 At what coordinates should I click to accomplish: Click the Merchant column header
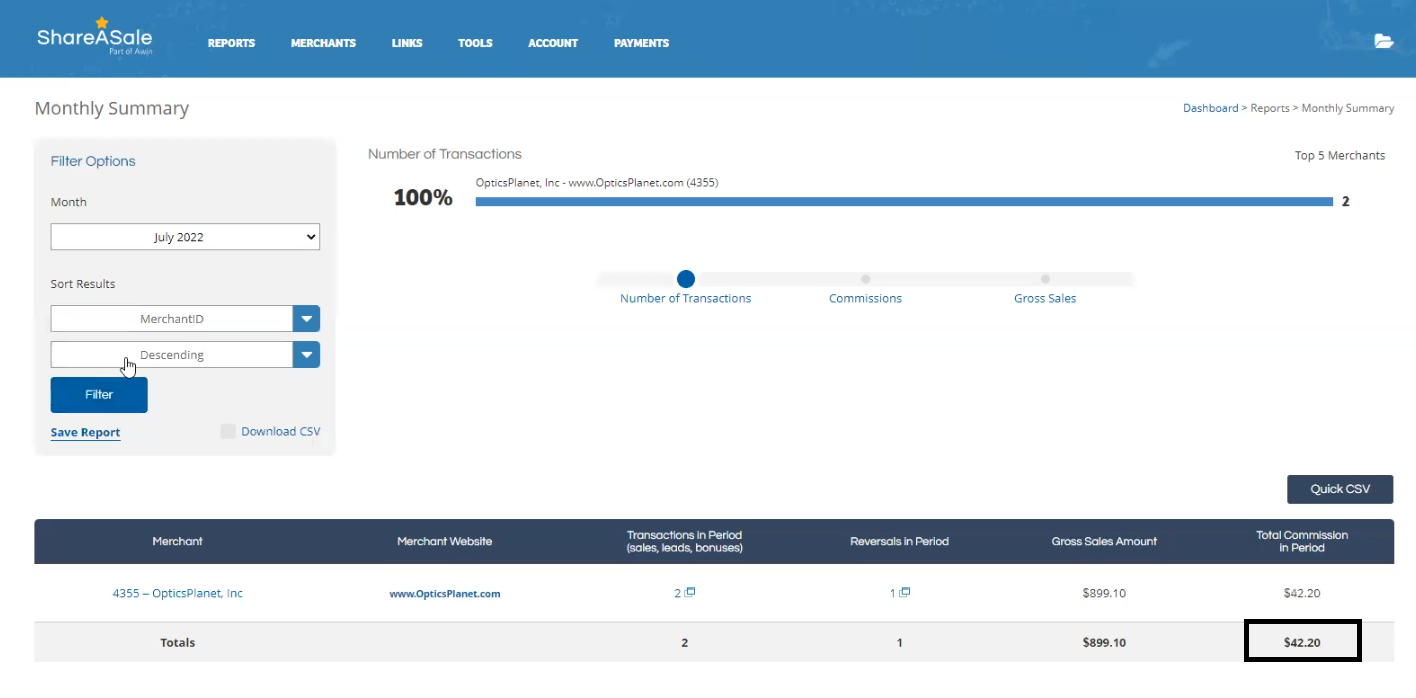[177, 541]
